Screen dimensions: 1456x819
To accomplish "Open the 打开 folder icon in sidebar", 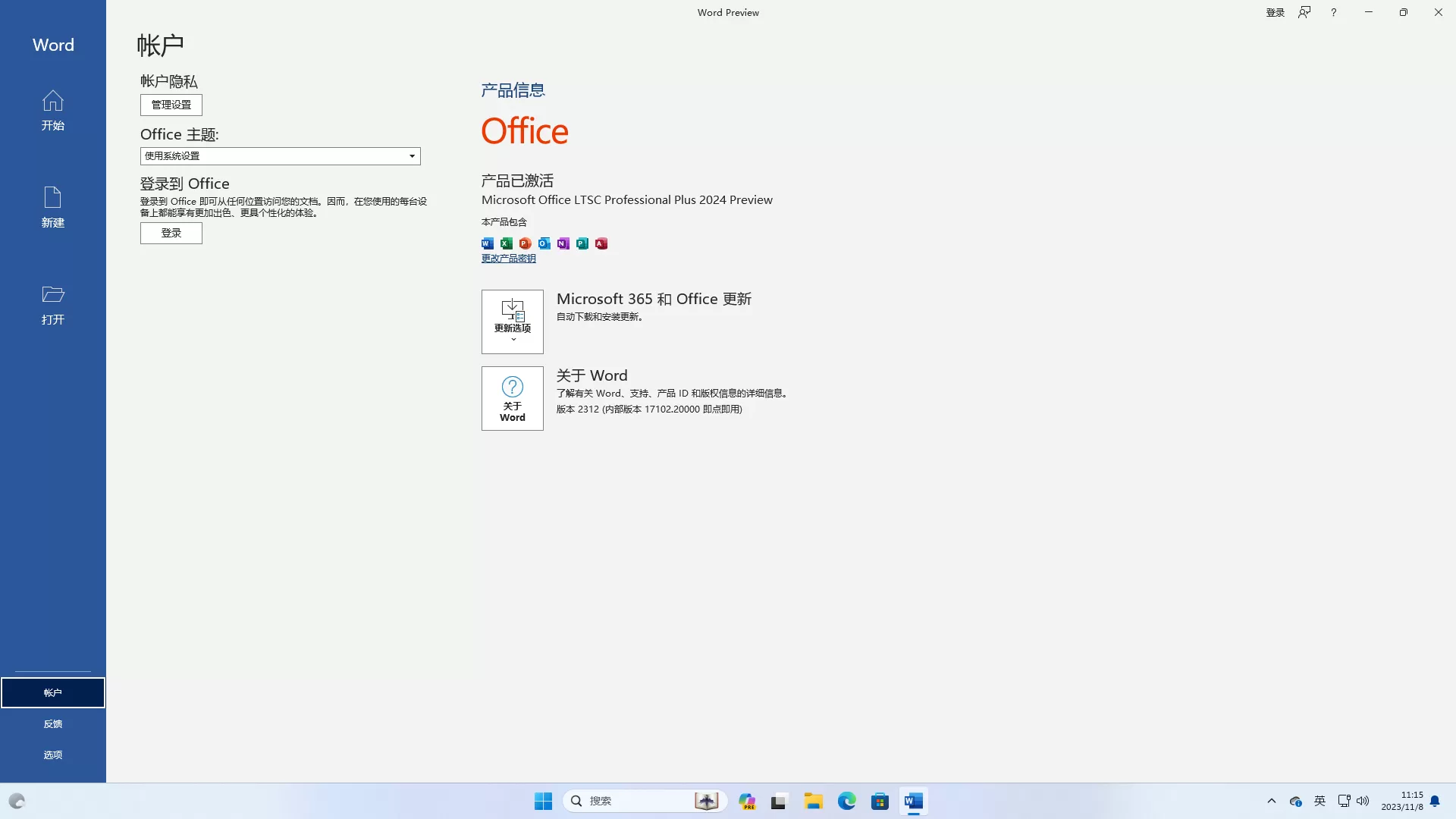I will tap(52, 303).
